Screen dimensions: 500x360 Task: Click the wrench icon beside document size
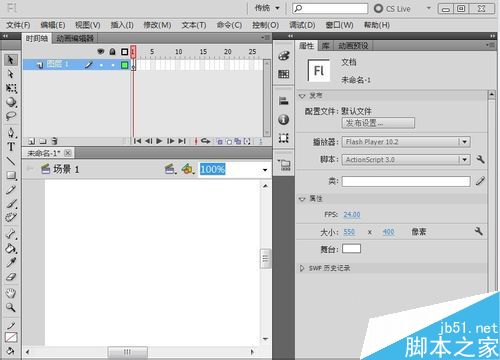(479, 231)
